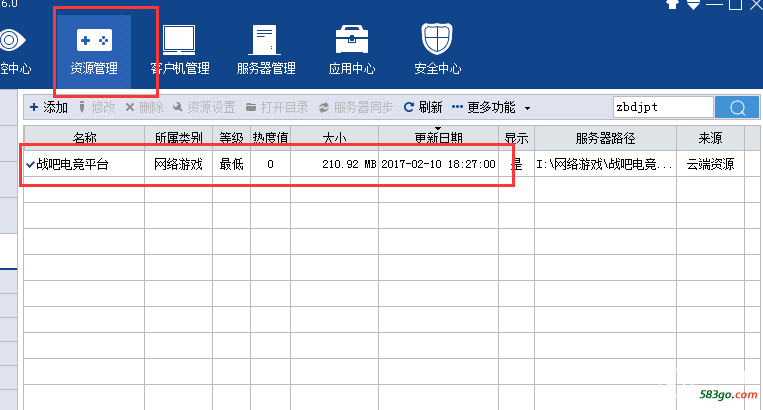Sort by the 等级 column header
This screenshot has width=763, height=410.
pyautogui.click(x=232, y=138)
